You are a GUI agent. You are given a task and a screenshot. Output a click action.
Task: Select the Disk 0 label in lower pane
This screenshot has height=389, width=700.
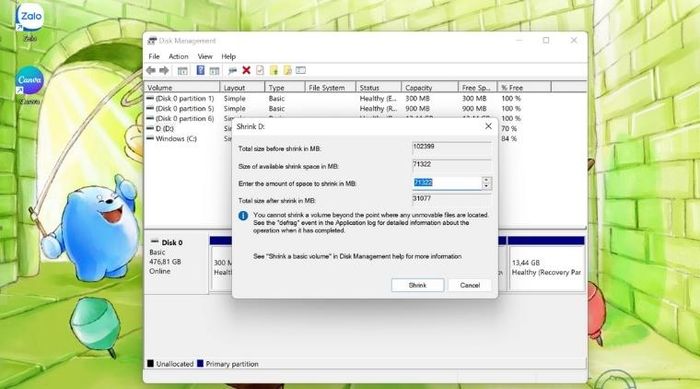(x=172, y=243)
